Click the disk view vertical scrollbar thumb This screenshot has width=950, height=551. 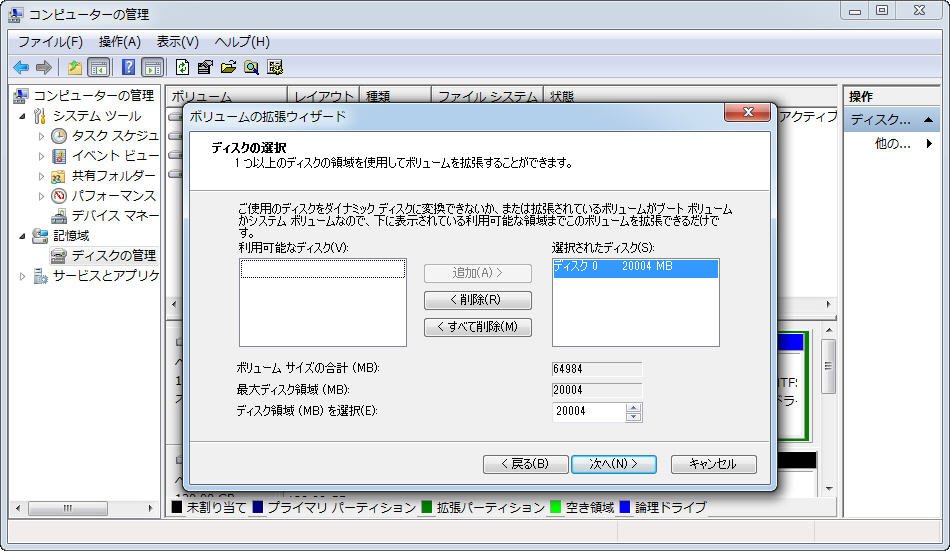click(x=829, y=366)
